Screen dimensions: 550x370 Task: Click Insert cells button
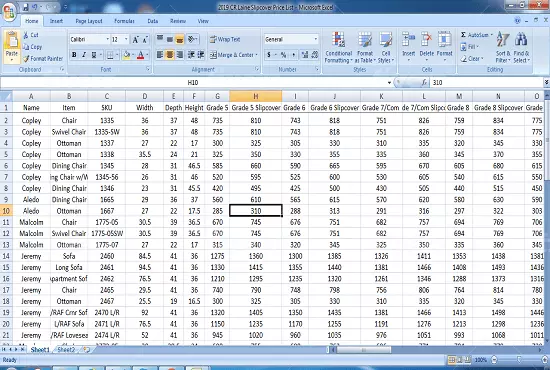[409, 47]
